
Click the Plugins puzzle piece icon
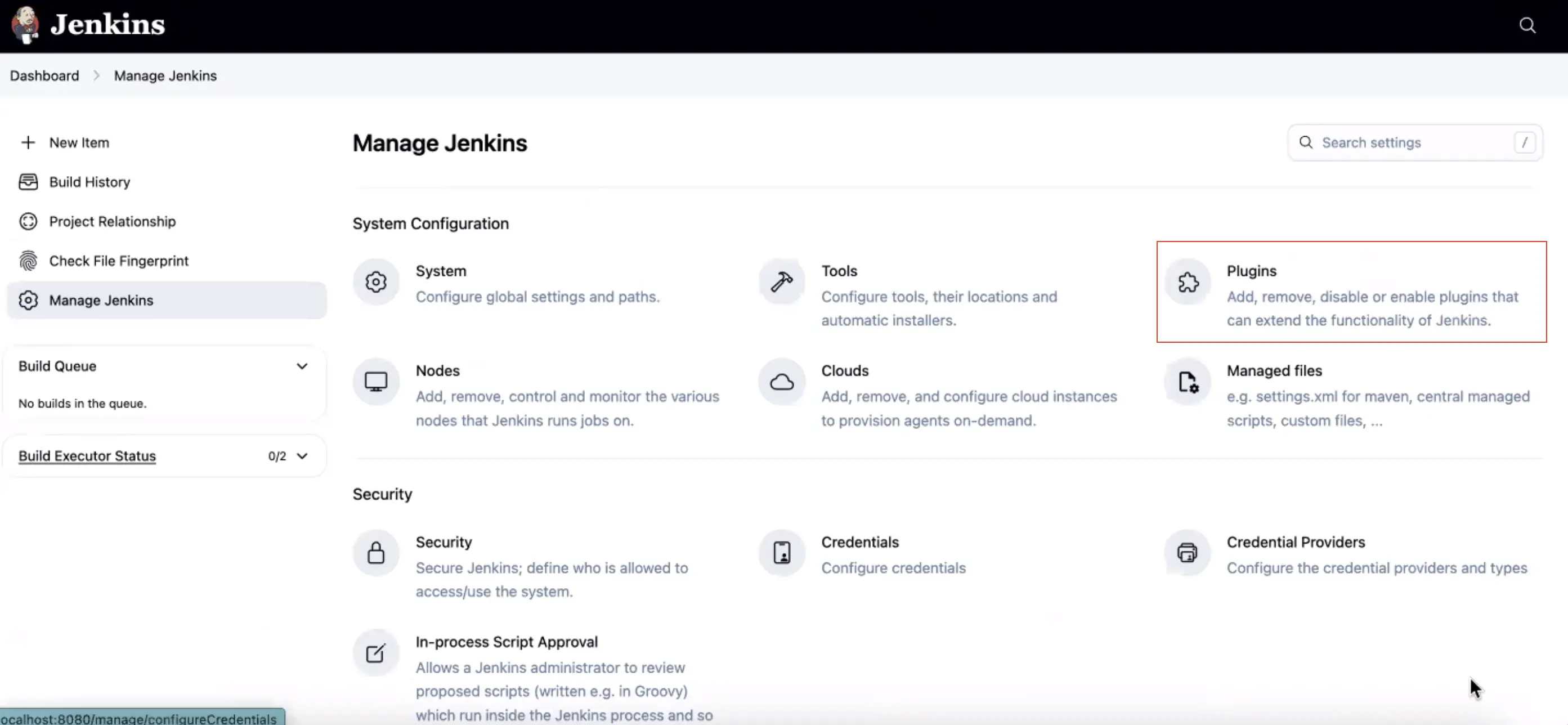coord(1188,282)
